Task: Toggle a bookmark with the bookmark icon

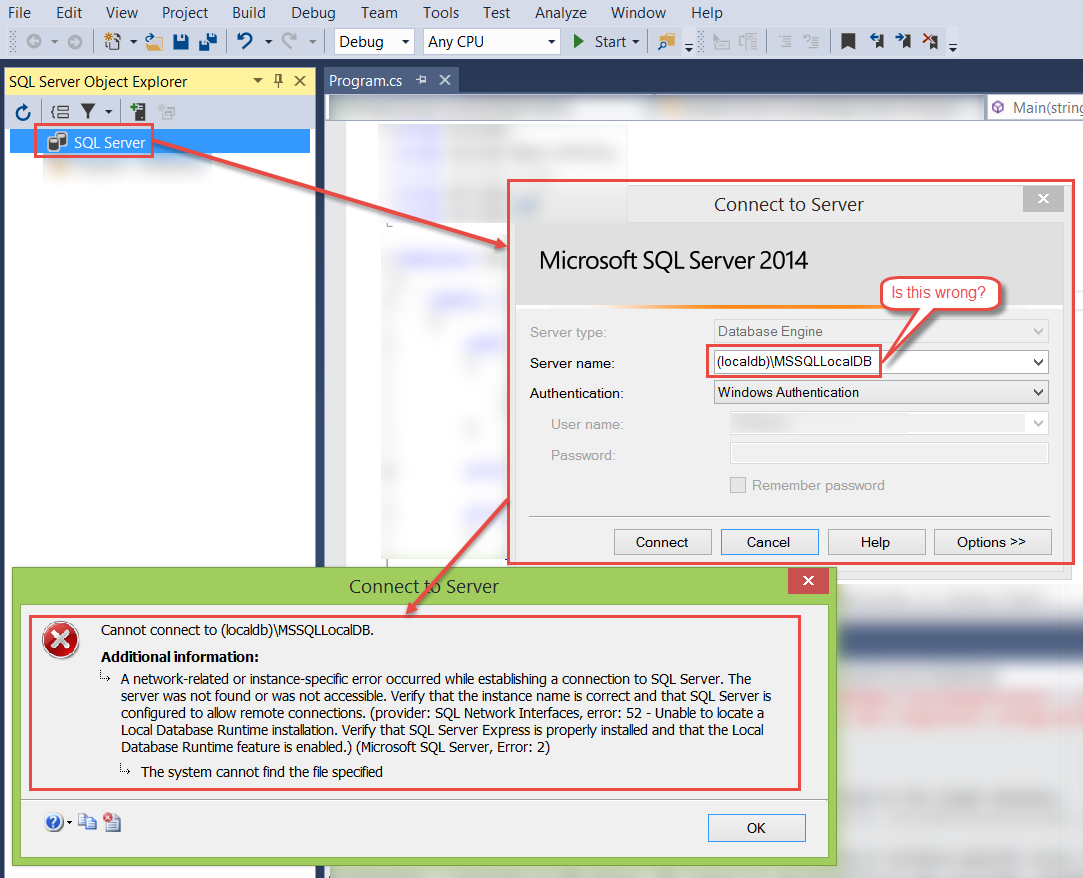Action: pyautogui.click(x=848, y=41)
